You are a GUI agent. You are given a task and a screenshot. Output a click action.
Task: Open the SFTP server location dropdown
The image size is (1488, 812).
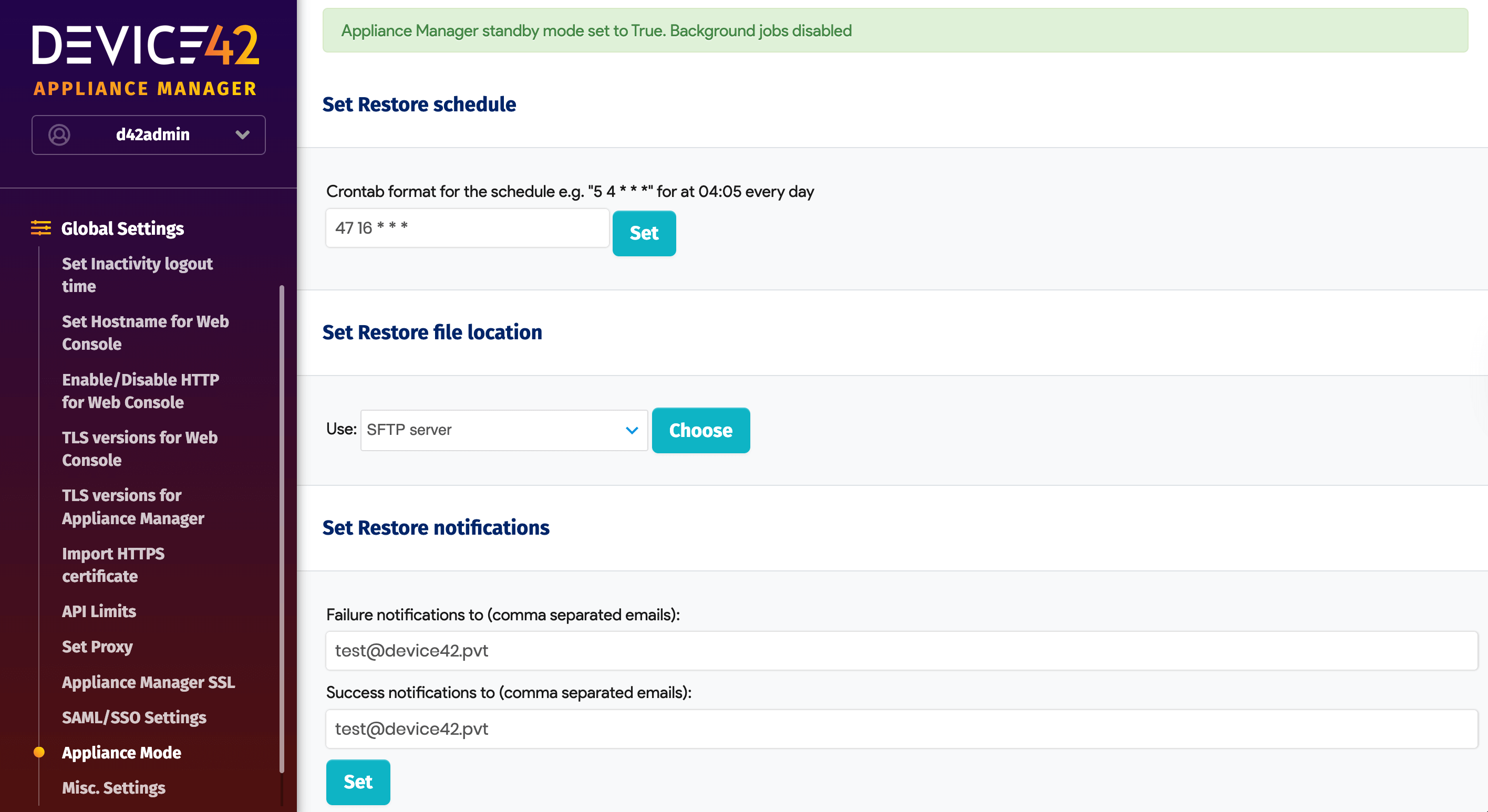[503, 430]
